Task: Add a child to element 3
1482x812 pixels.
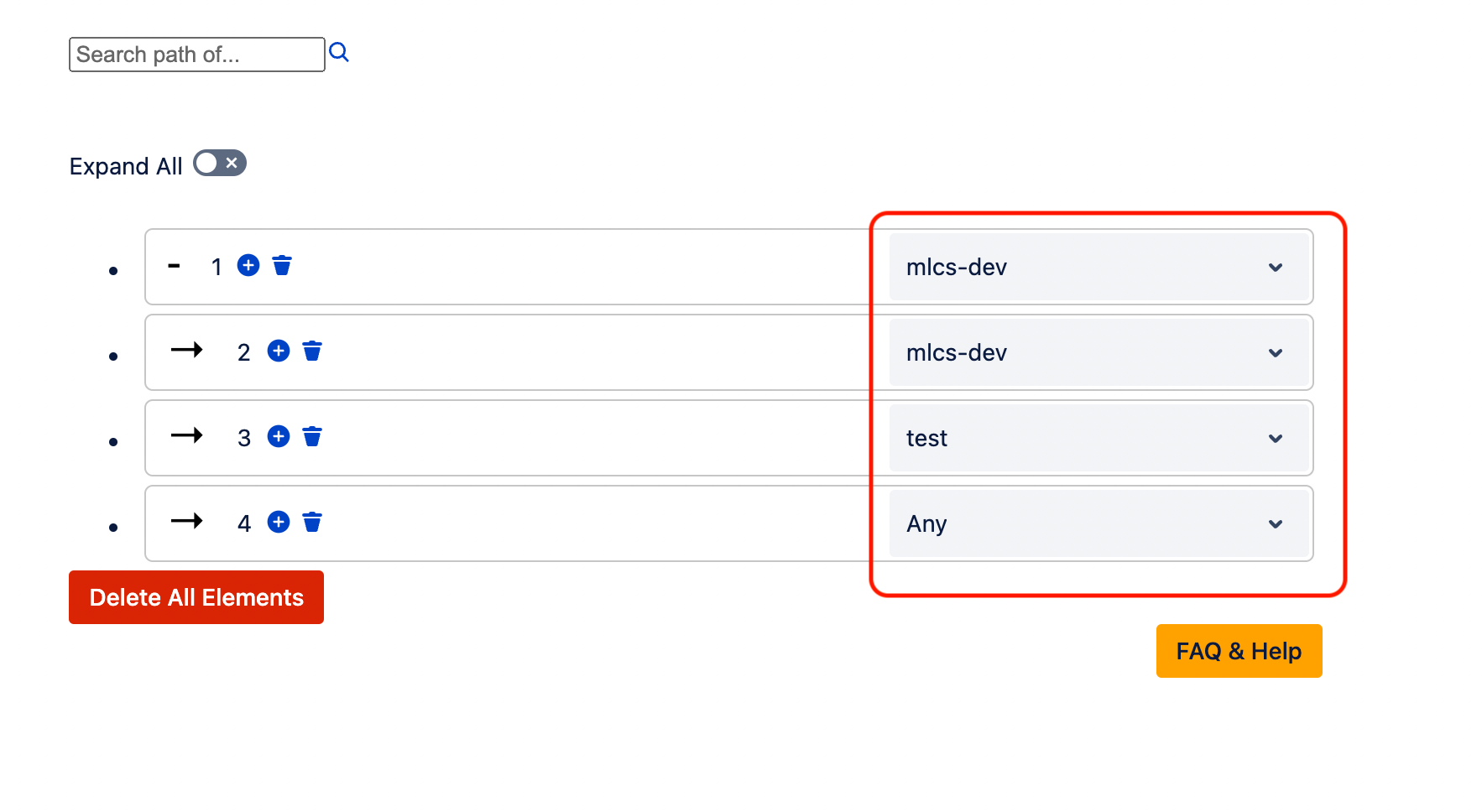Action: 279,436
